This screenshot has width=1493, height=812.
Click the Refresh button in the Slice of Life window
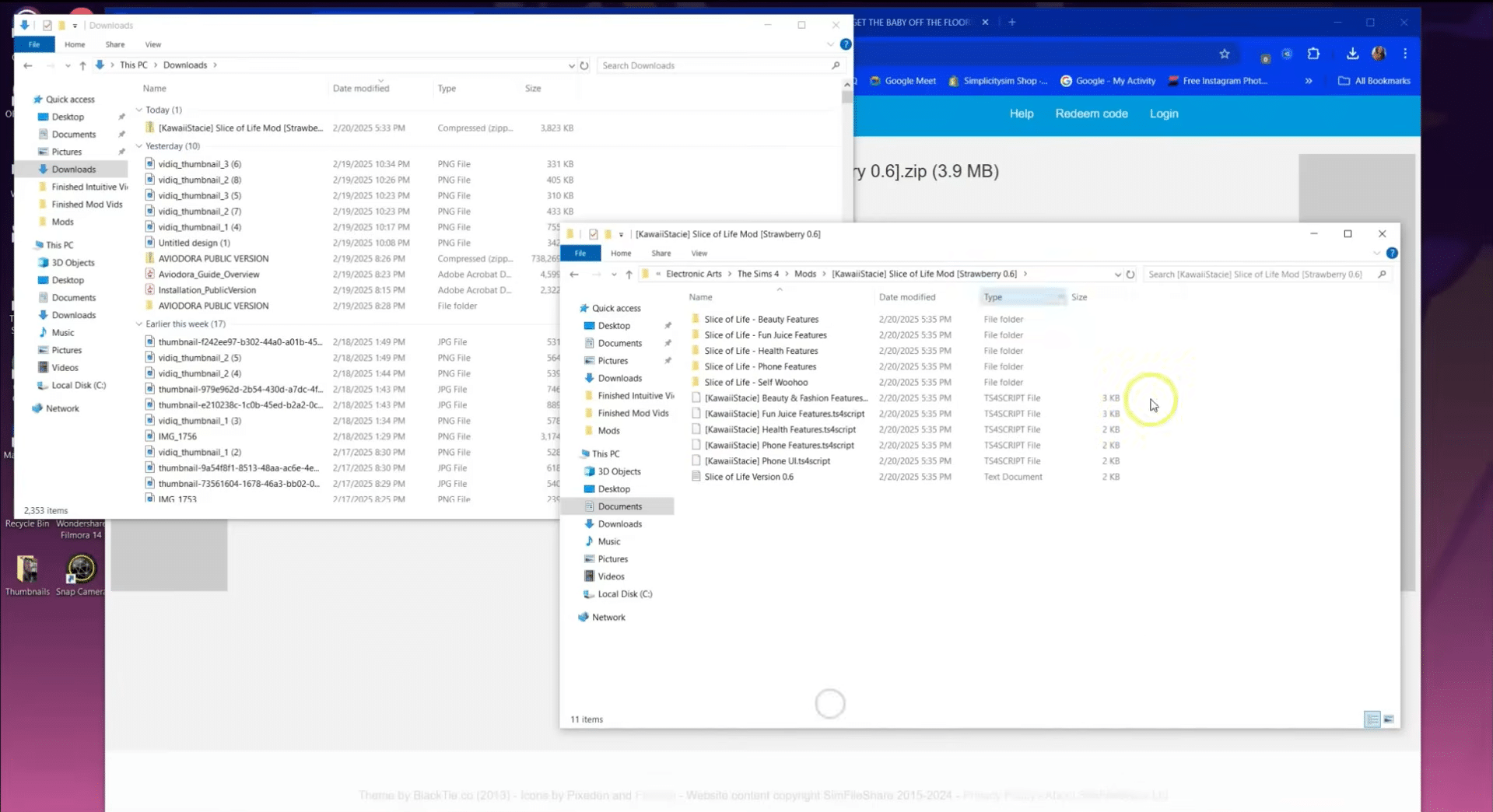pos(1130,274)
